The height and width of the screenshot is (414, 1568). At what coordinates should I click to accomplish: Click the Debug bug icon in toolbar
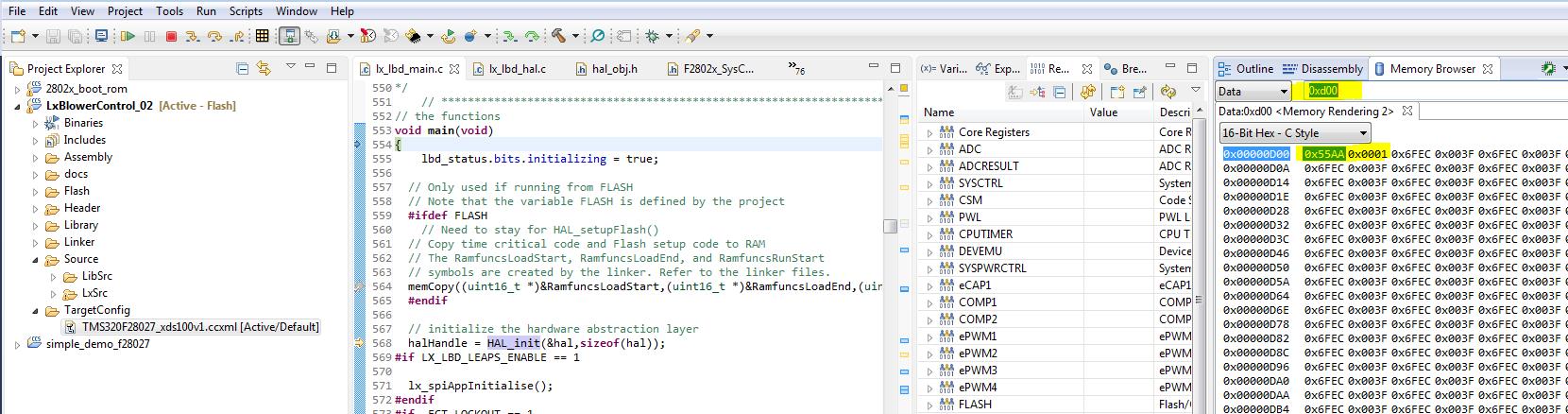pos(652,36)
